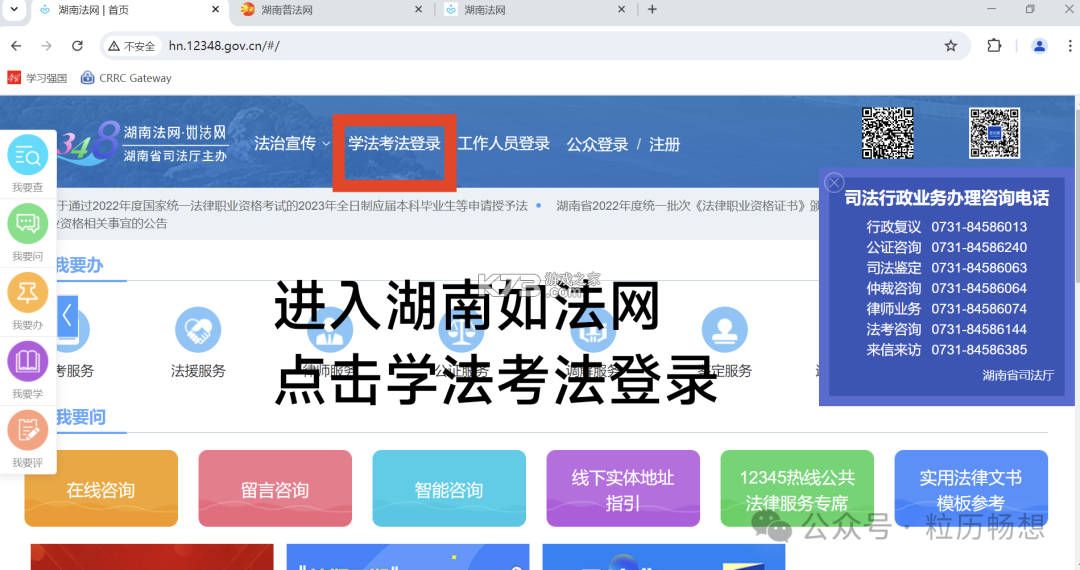
Task: Go back in browser history
Action: click(16, 45)
